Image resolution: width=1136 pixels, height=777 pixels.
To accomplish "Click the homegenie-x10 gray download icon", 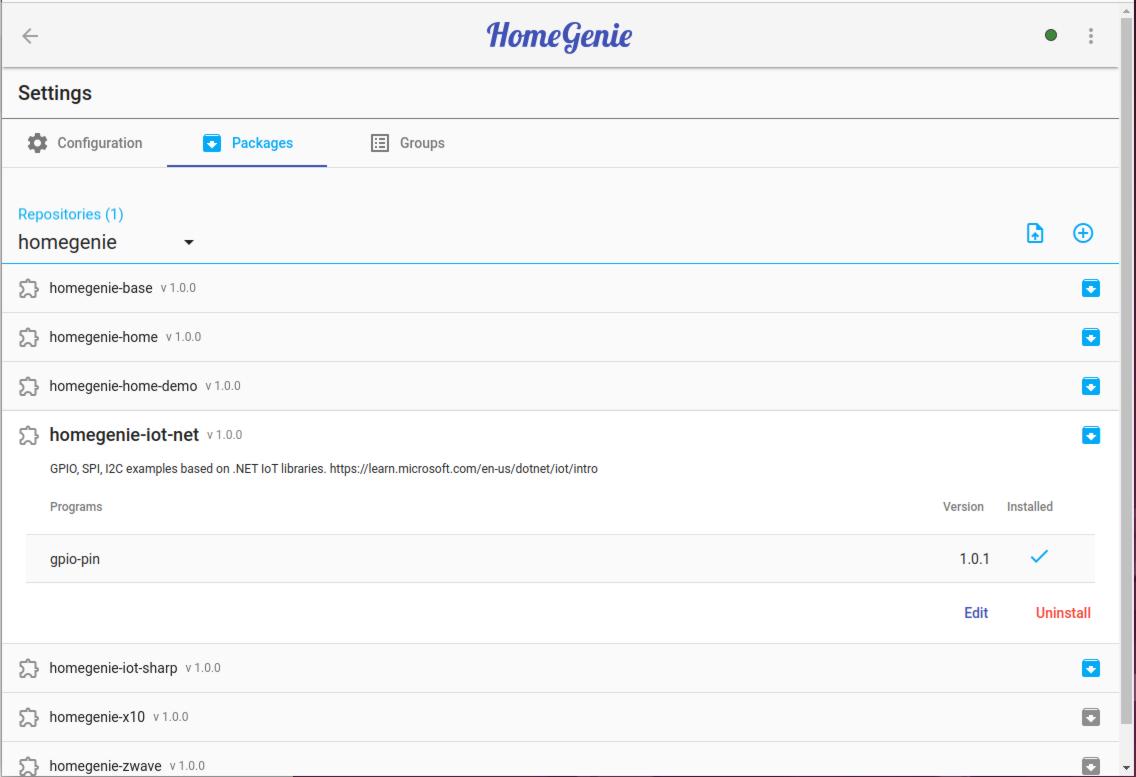I will (x=1090, y=717).
